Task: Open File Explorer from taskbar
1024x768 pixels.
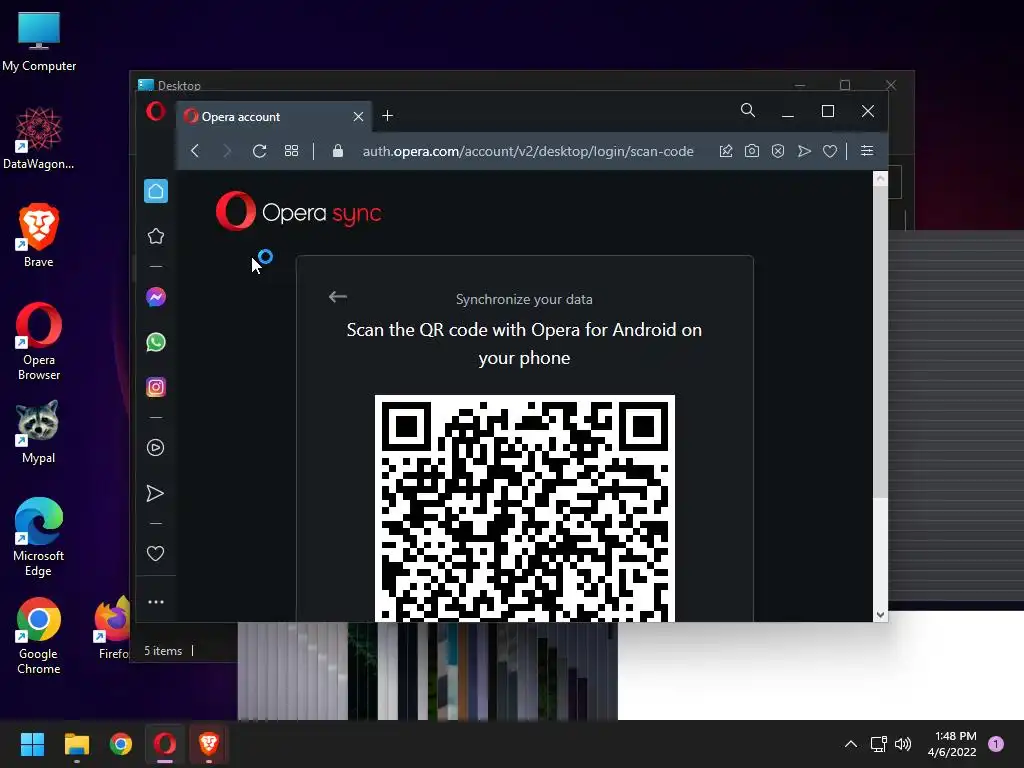Action: [76, 744]
